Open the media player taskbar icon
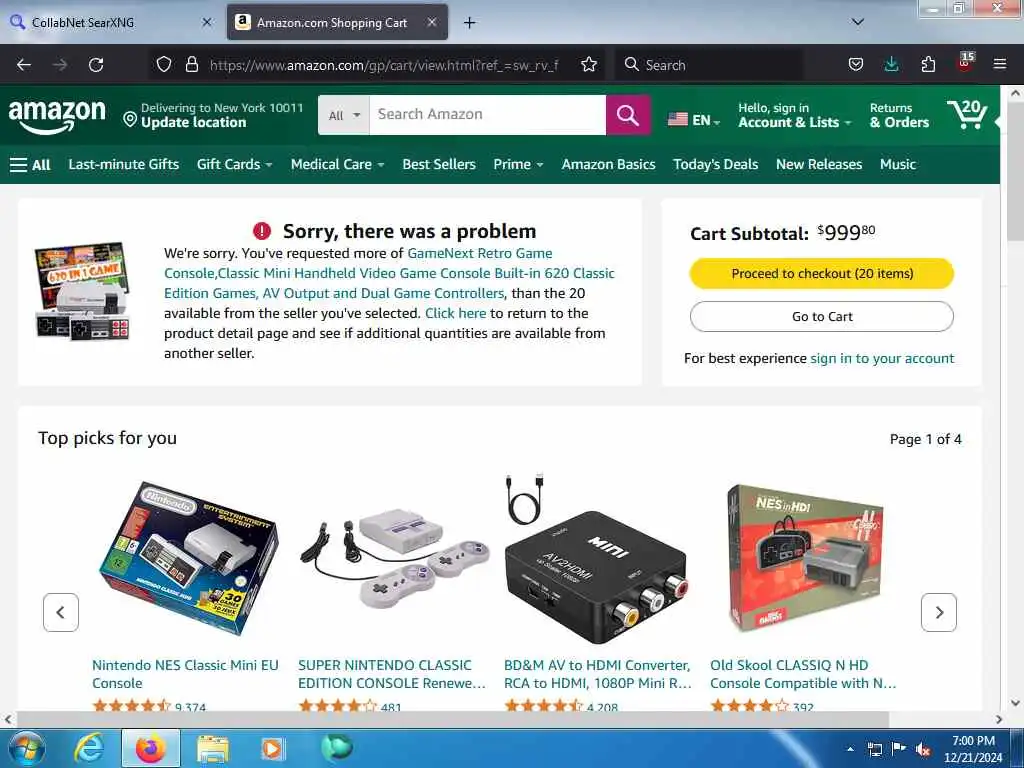The width and height of the screenshot is (1024, 768). [272, 749]
